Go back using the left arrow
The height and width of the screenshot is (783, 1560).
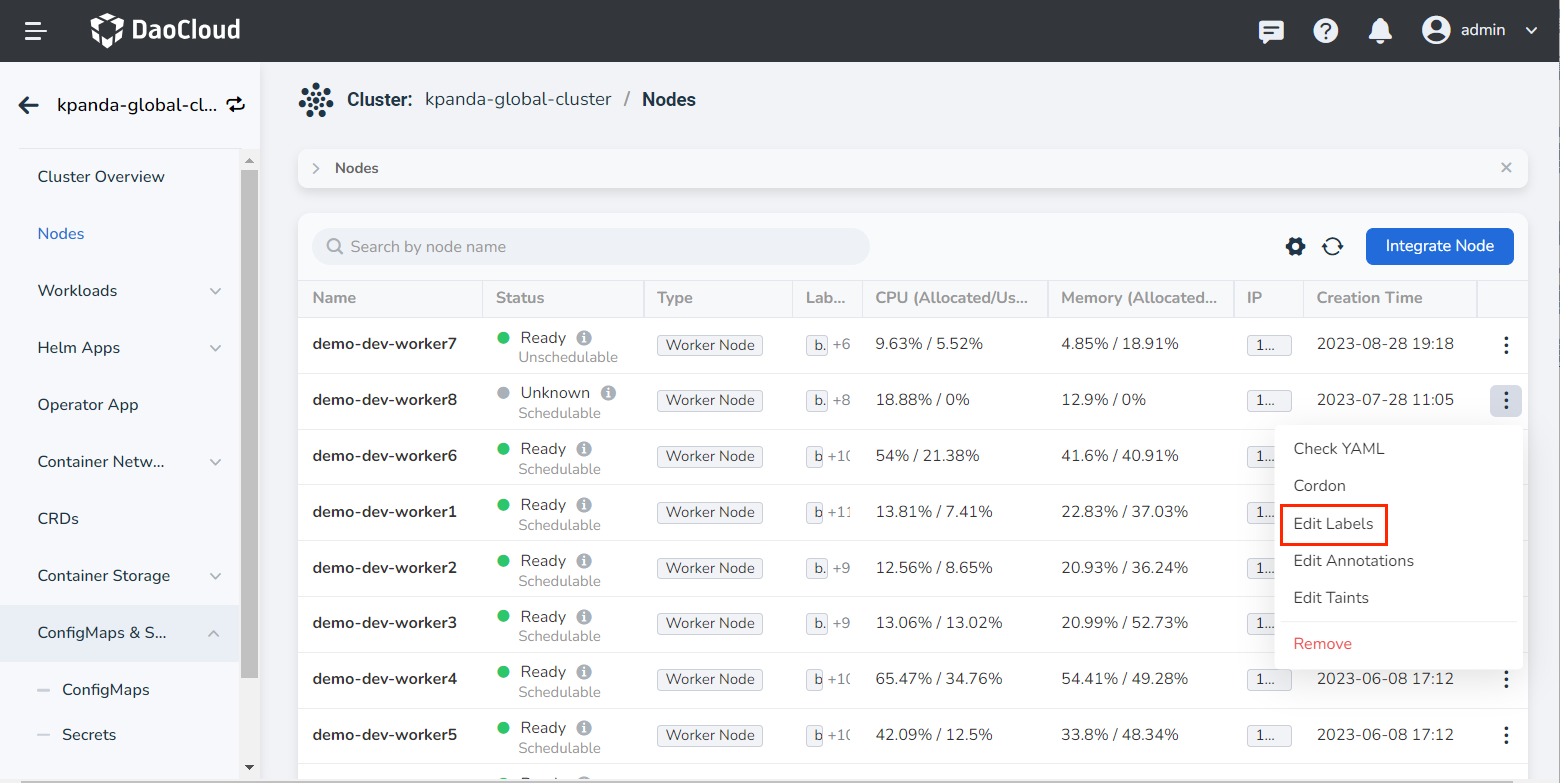click(28, 105)
